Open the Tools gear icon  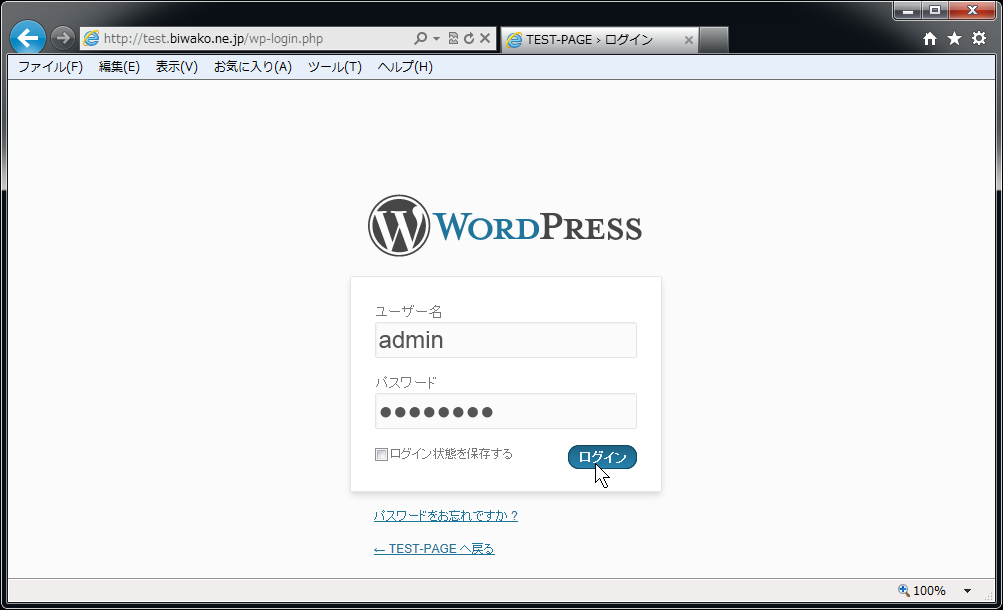(x=979, y=38)
